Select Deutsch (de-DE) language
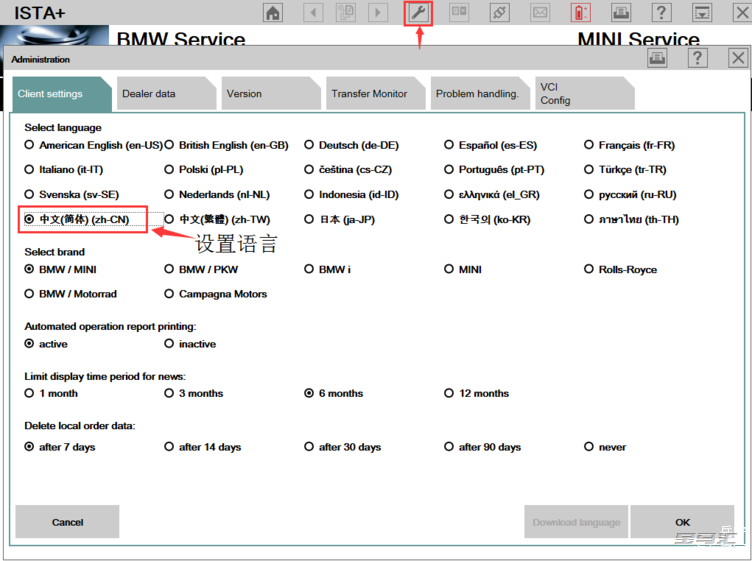This screenshot has height=561, width=752. point(352,145)
